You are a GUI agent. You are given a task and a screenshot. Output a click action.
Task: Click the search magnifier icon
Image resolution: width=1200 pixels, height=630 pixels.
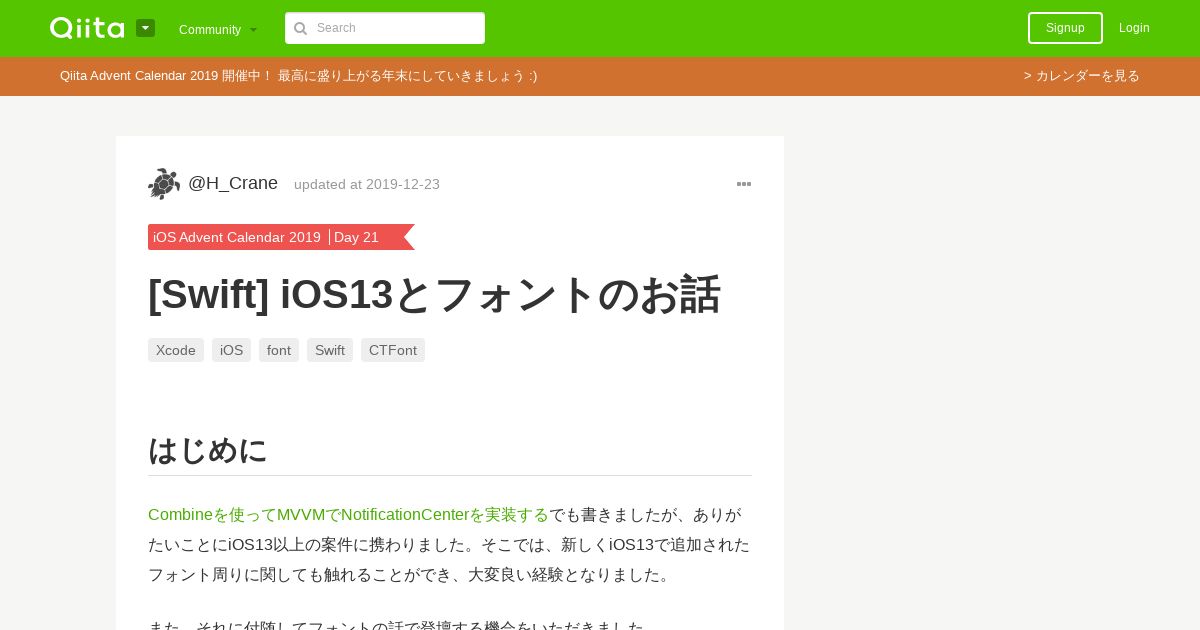coord(300,28)
